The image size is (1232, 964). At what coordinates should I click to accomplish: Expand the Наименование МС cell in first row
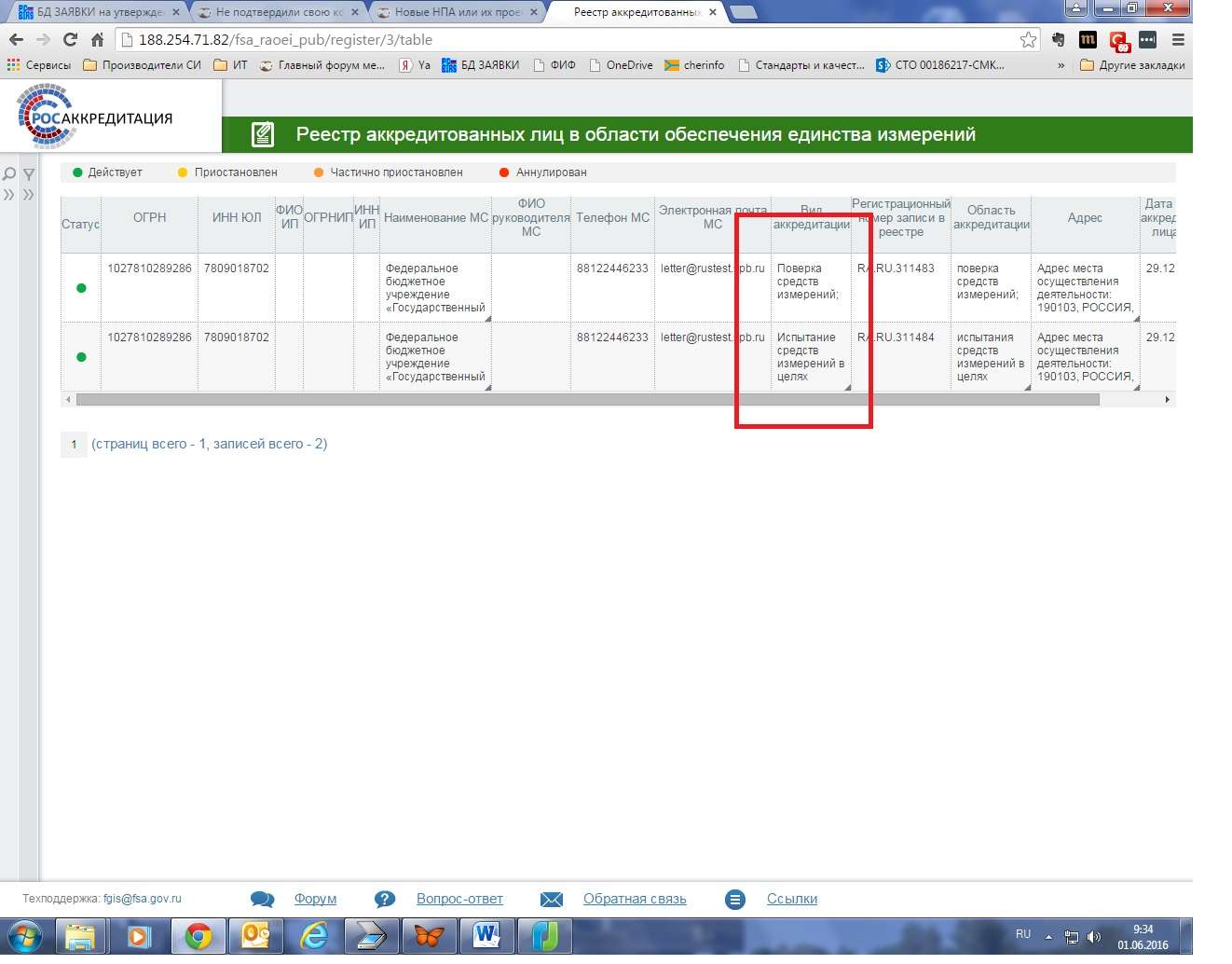click(487, 318)
